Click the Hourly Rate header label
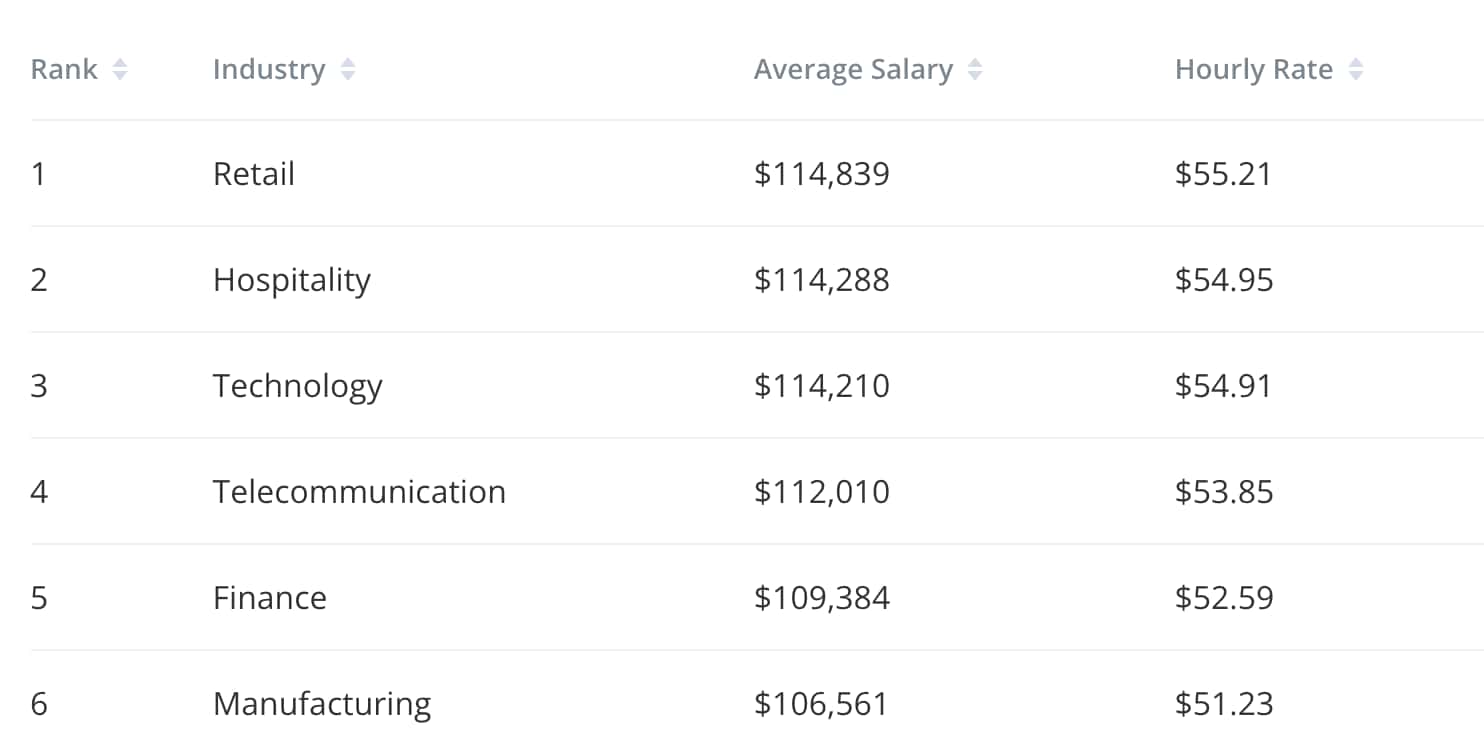Viewport: 1484px width, 754px height. point(1253,70)
